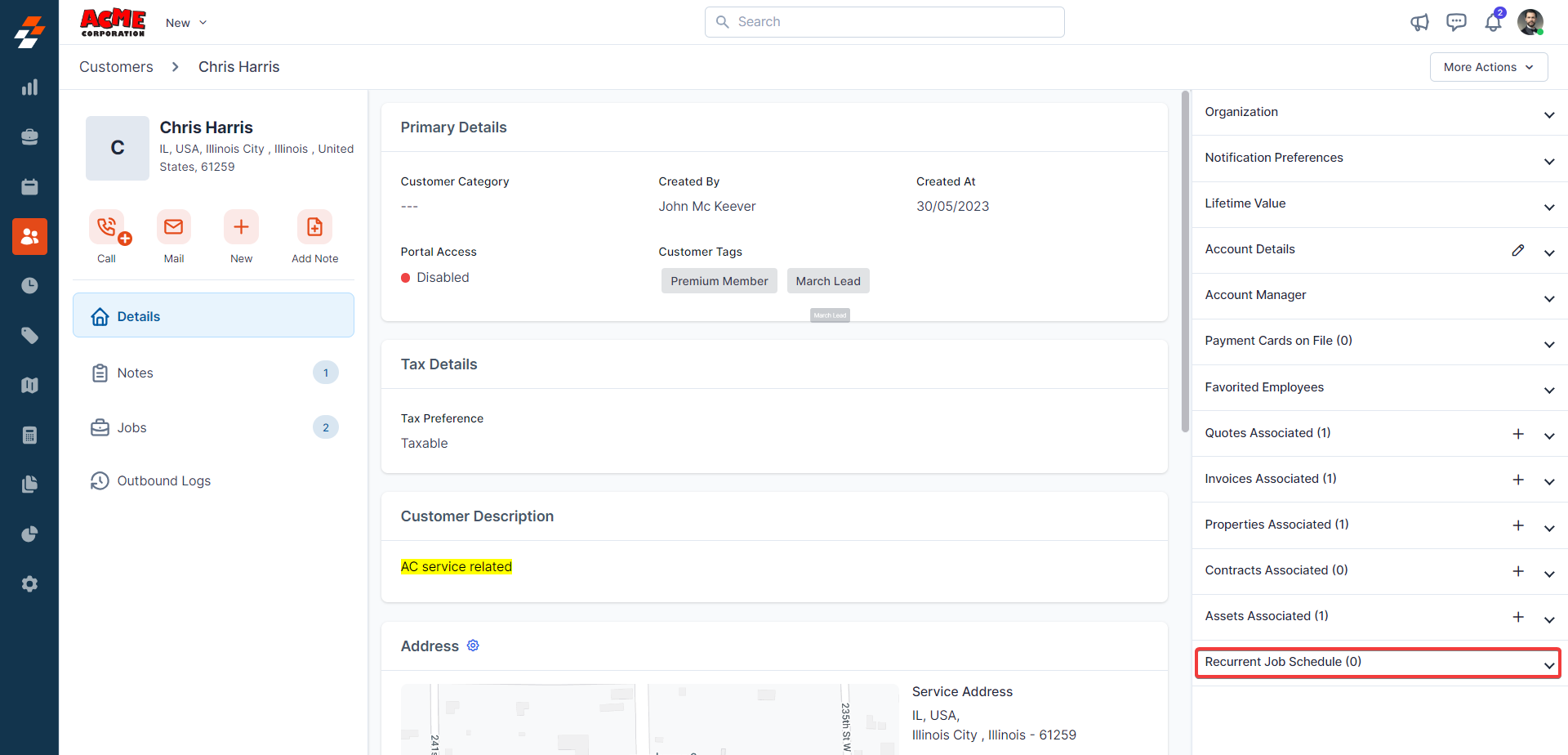This screenshot has height=755, width=1568.
Task: Go to Customers breadcrumb link
Action: [116, 67]
